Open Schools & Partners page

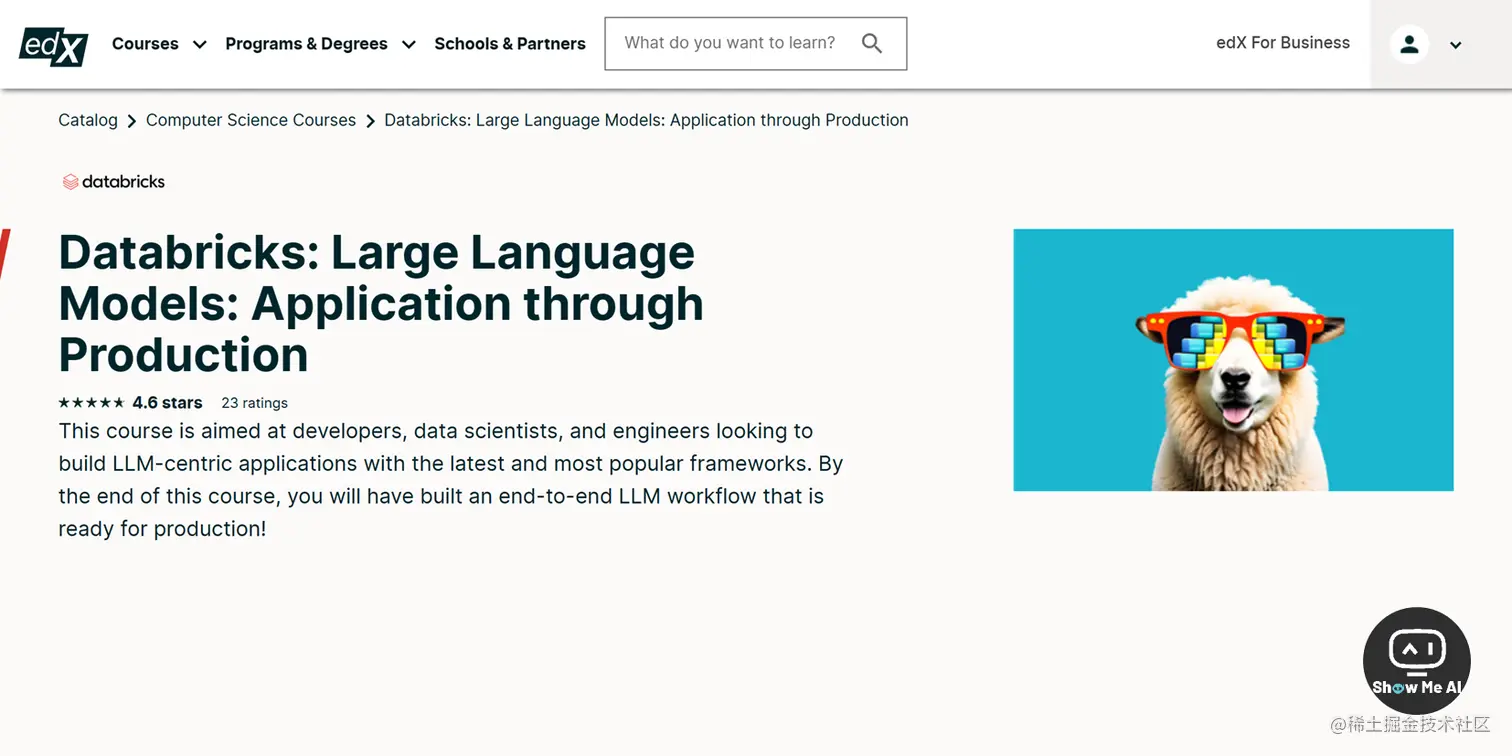pos(510,44)
